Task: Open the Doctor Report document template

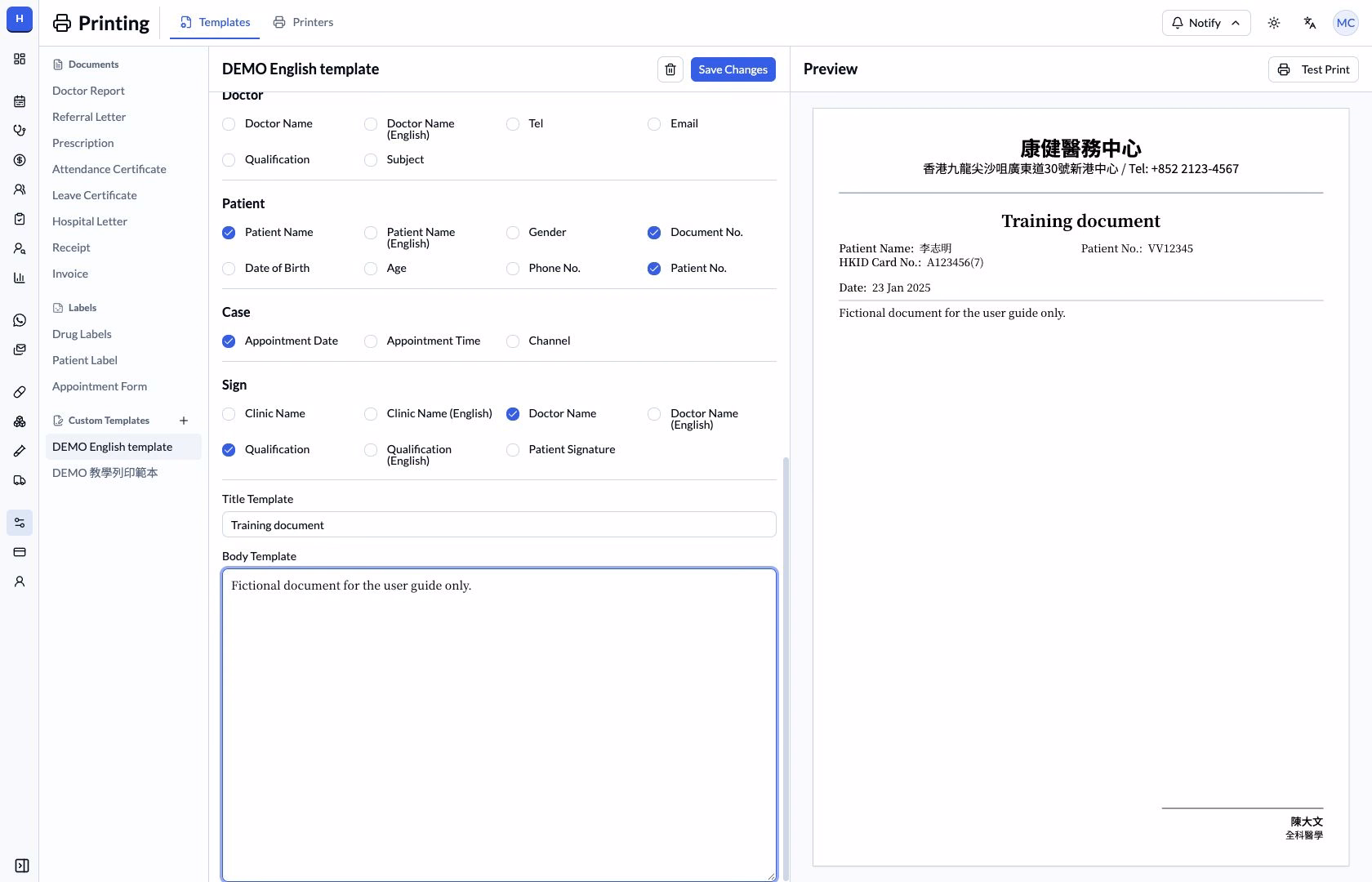Action: click(x=88, y=91)
